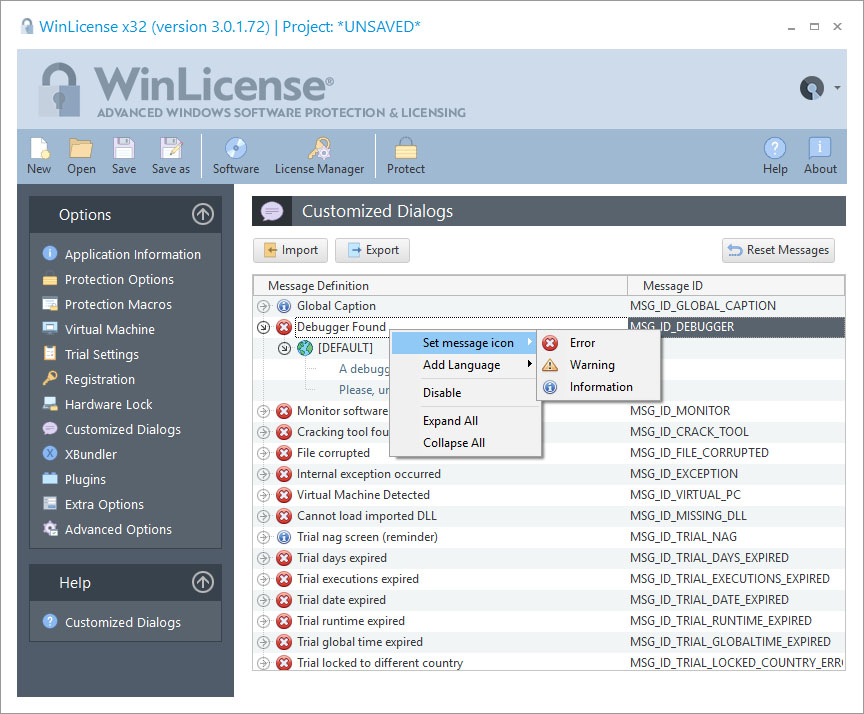The height and width of the screenshot is (714, 864).
Task: Choose Expand All in context menu
Action: pos(464,421)
